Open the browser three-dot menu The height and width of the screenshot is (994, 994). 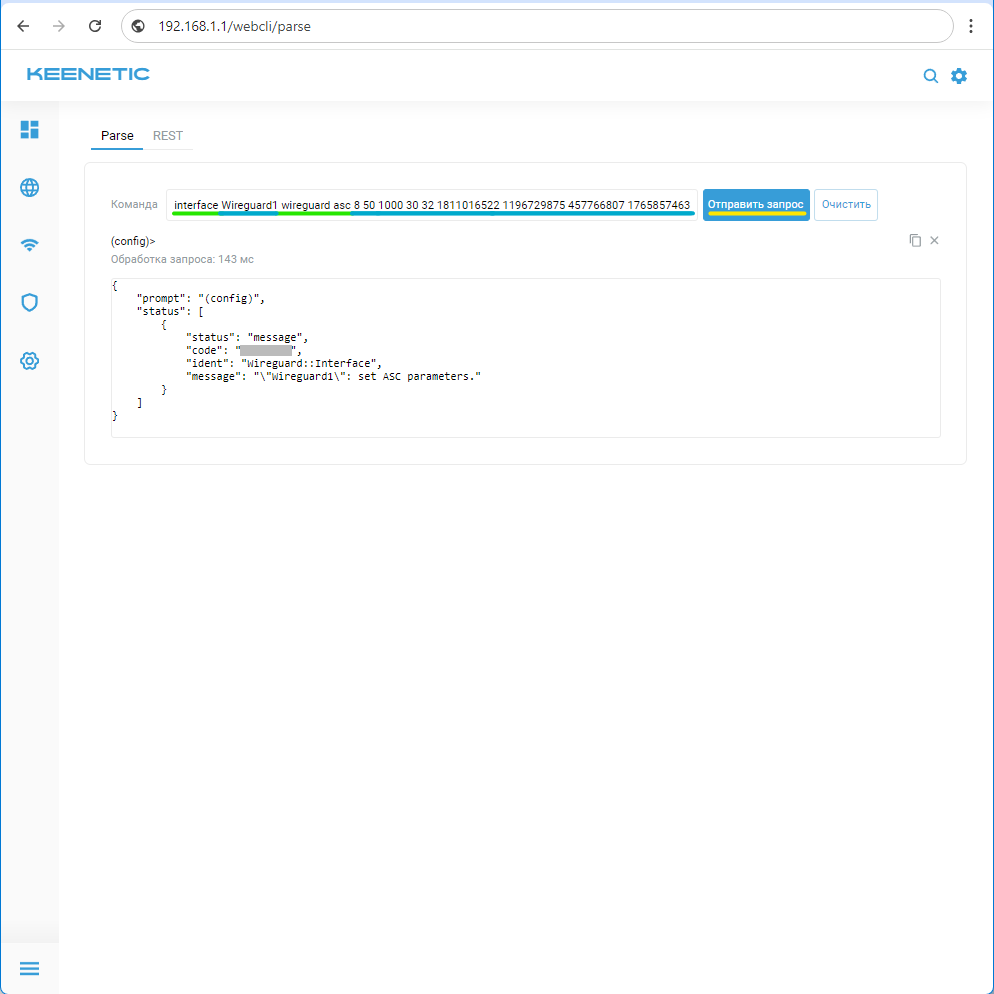[971, 27]
